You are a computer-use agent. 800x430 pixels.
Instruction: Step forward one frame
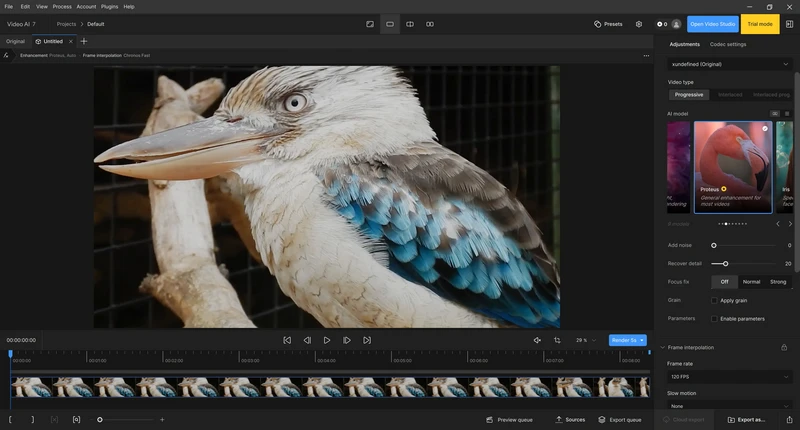point(347,340)
